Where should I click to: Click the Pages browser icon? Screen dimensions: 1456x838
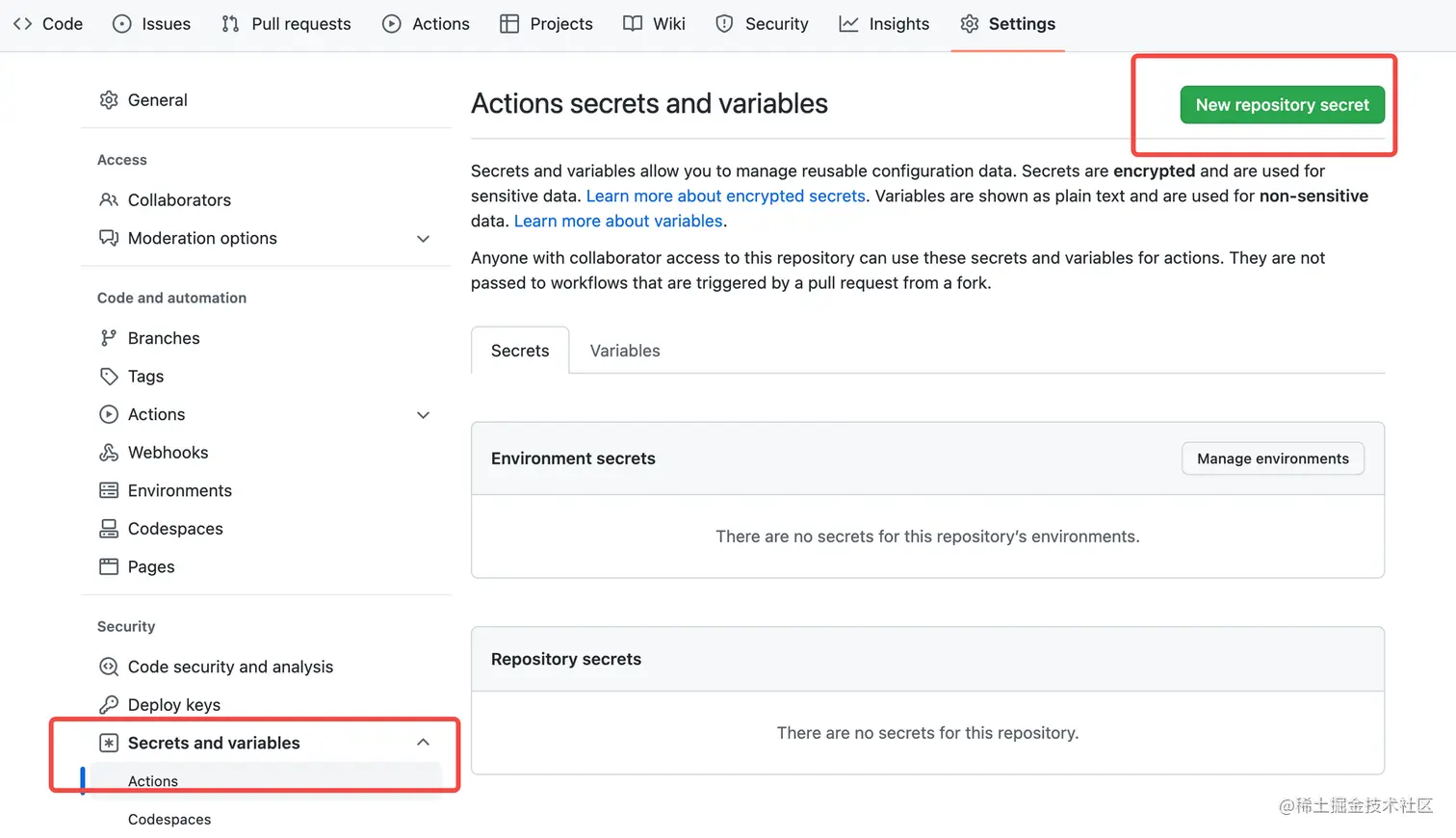tap(109, 567)
